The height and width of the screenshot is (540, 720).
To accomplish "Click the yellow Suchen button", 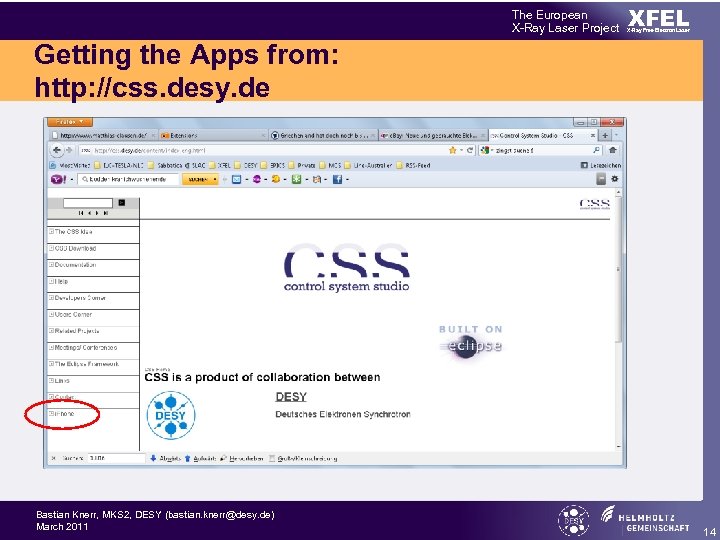I will (200, 180).
